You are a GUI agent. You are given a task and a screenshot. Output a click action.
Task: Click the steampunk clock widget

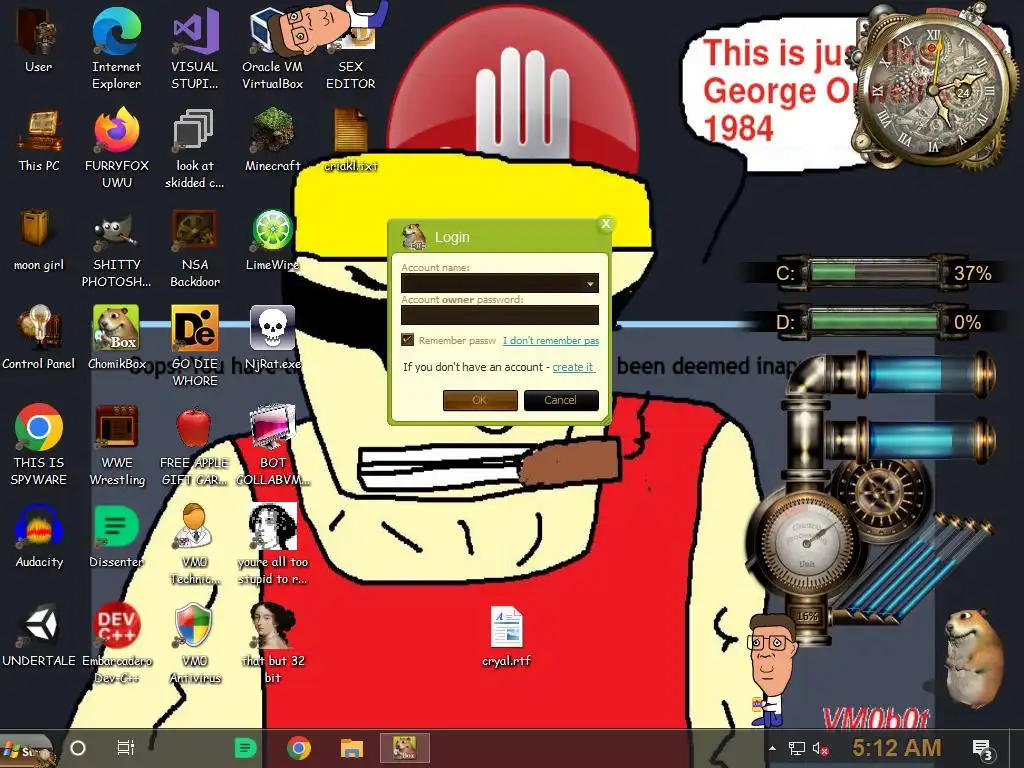click(x=934, y=88)
